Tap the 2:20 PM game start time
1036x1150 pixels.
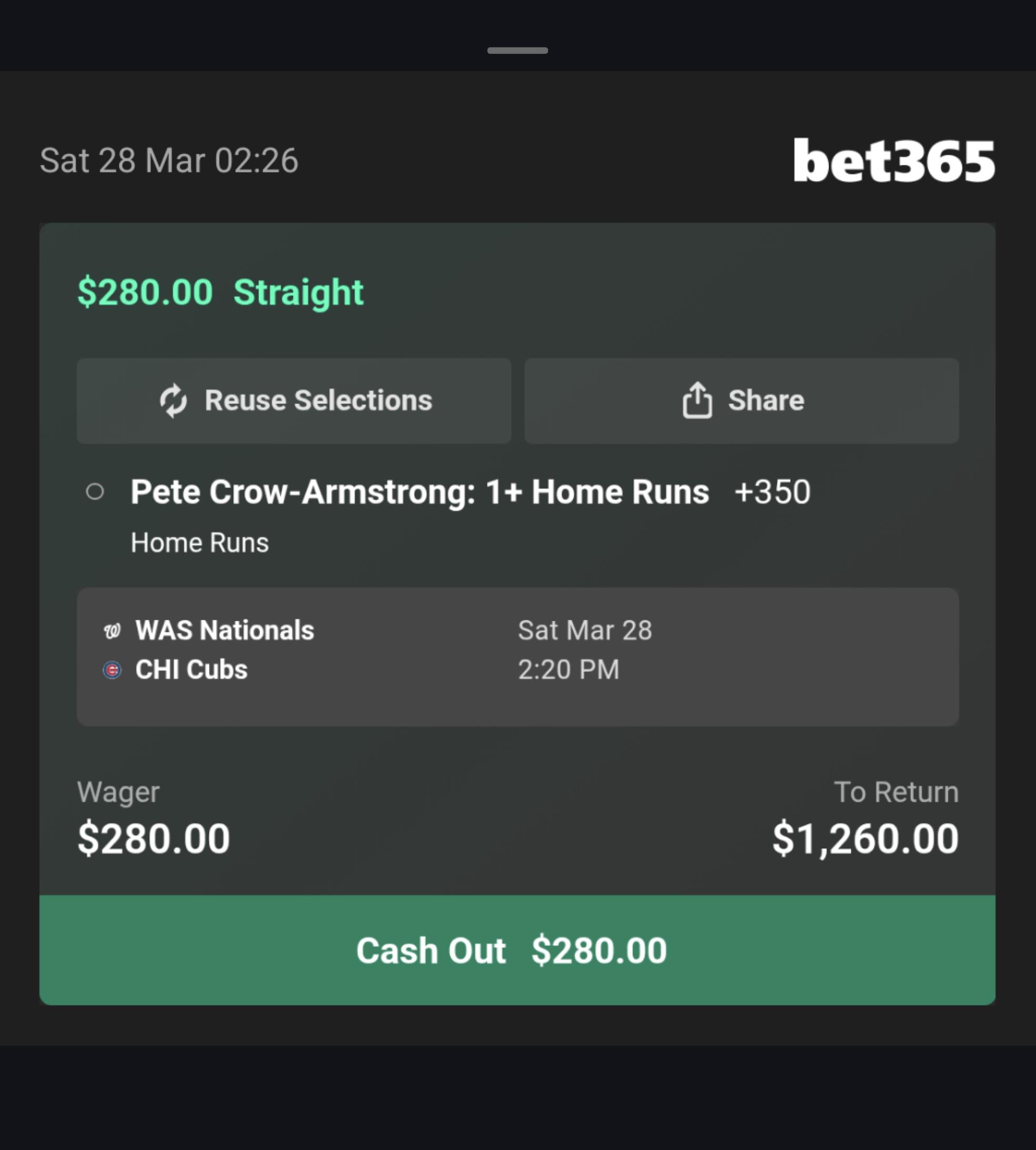click(568, 669)
